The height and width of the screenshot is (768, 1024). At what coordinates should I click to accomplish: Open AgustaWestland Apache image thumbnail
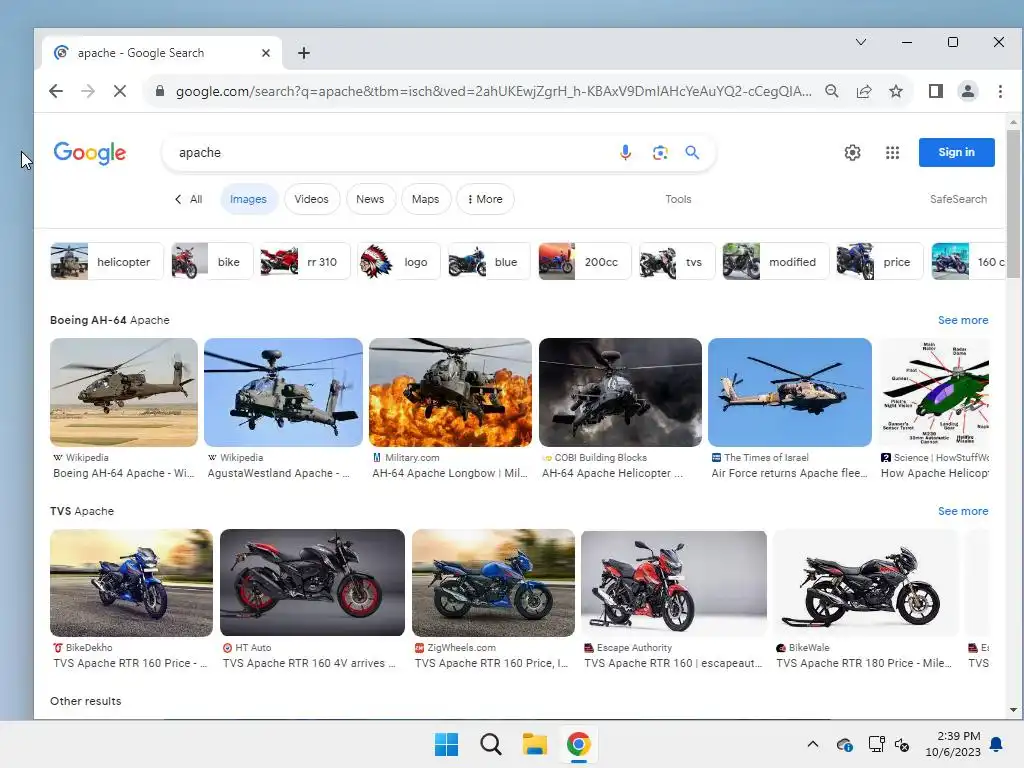(x=283, y=392)
